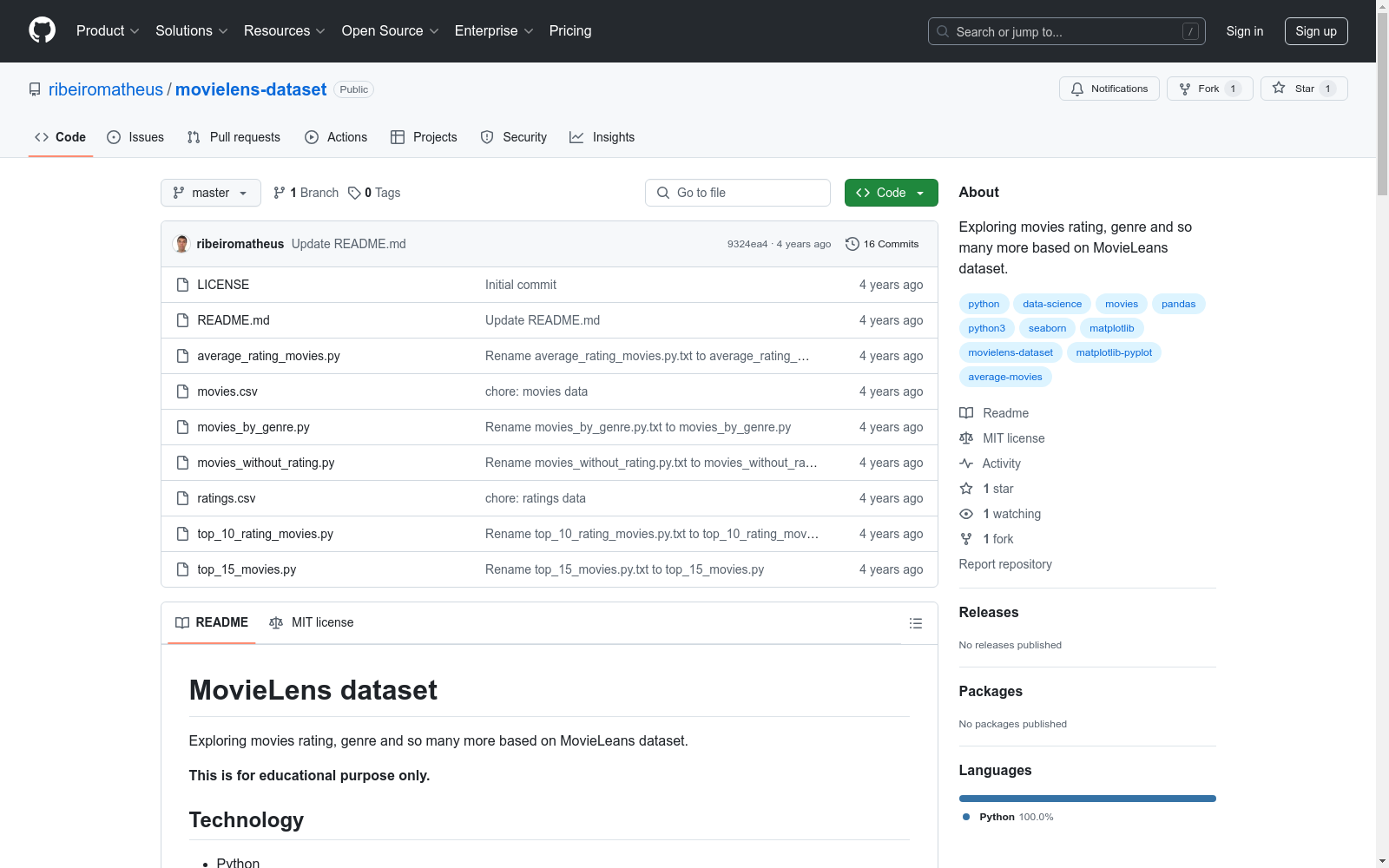Image resolution: width=1389 pixels, height=868 pixels.
Task: Open the README outline list icon
Action: pos(916,623)
